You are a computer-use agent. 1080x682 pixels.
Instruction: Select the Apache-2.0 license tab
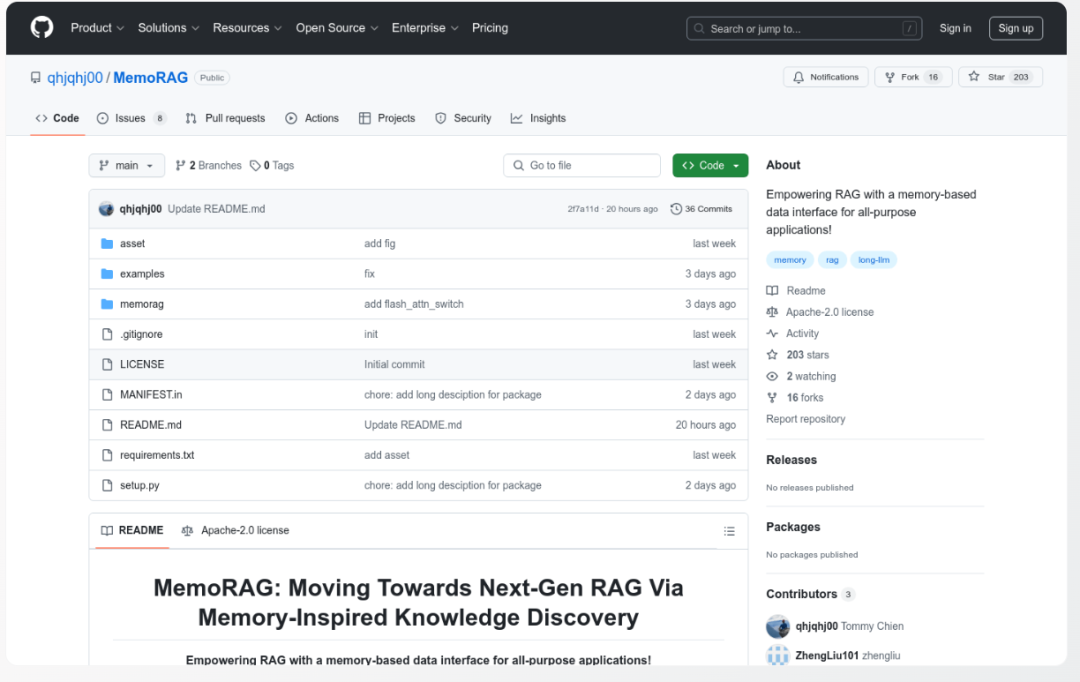point(235,530)
